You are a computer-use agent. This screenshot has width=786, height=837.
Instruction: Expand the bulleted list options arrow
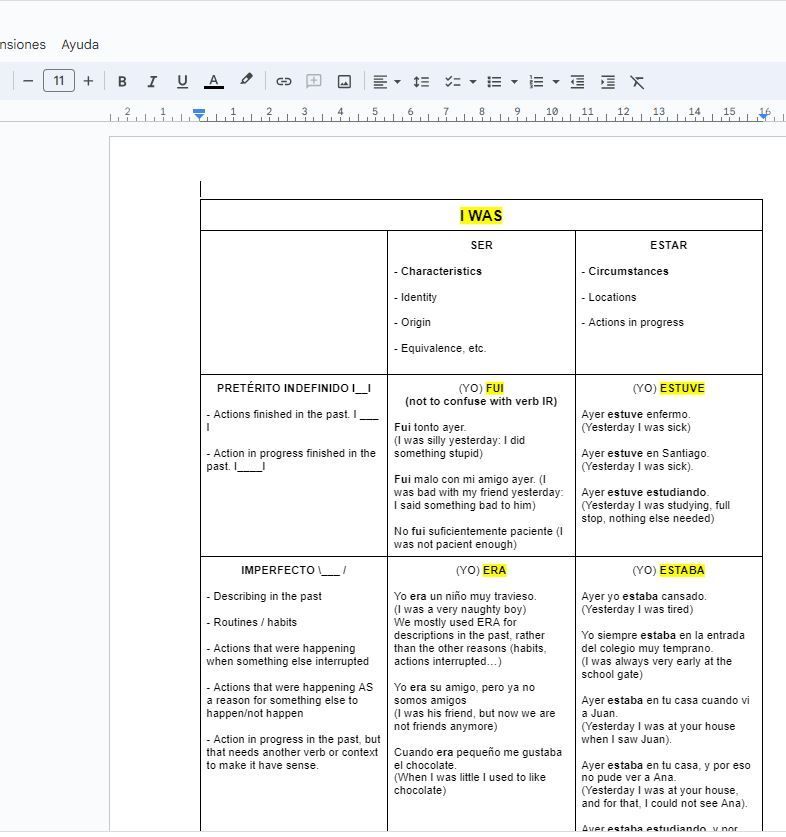coord(514,82)
